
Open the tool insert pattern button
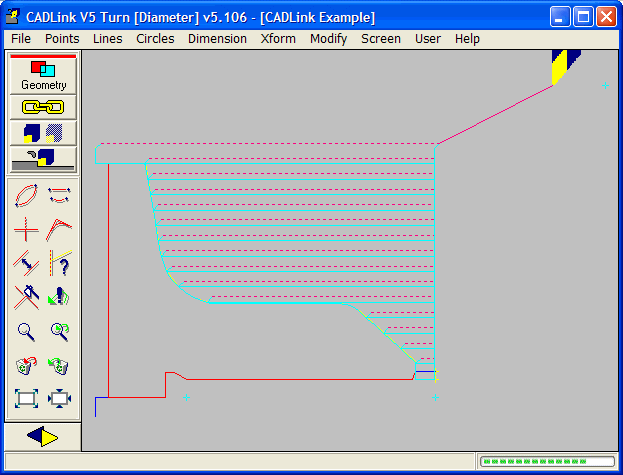coord(43,133)
